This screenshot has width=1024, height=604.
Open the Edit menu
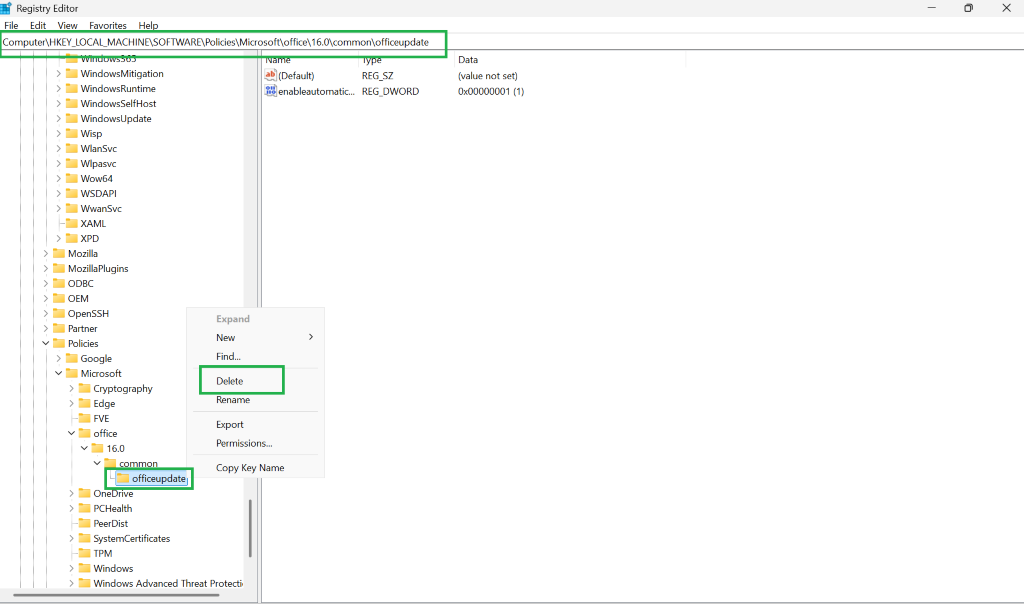coord(38,25)
